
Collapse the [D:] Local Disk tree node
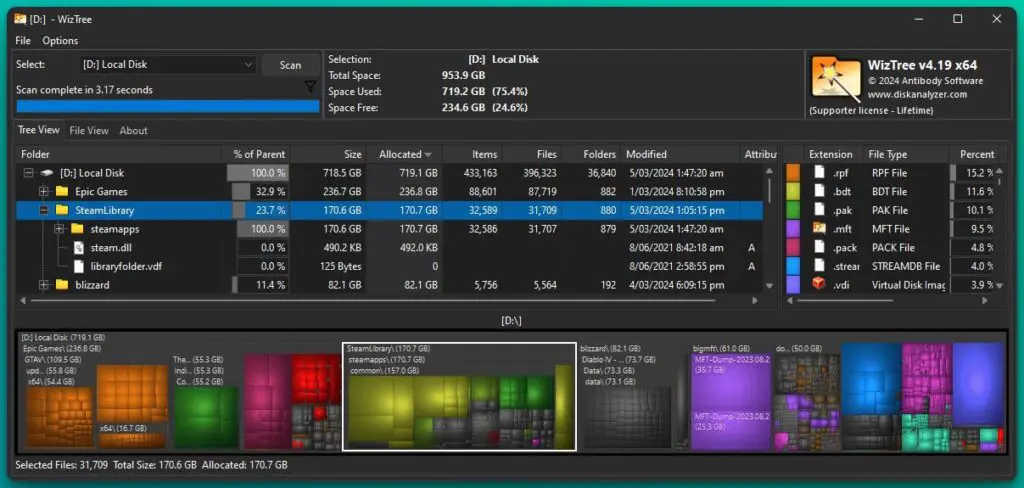click(x=28, y=173)
